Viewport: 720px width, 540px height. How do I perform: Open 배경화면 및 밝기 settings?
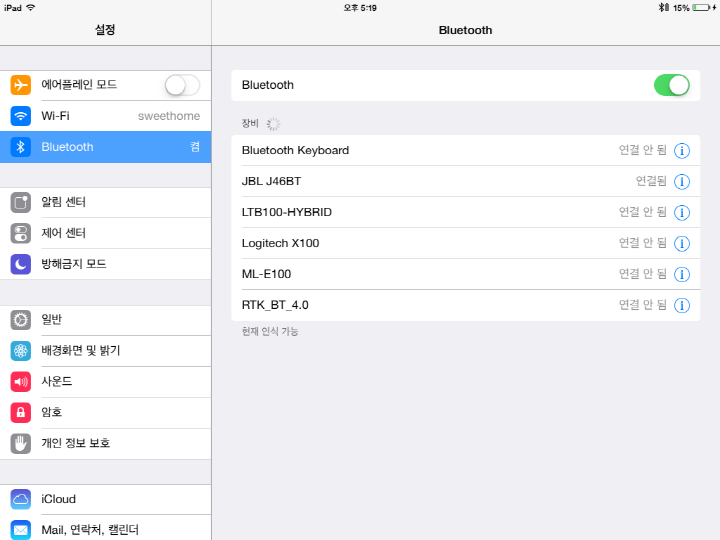pyautogui.click(x=106, y=351)
